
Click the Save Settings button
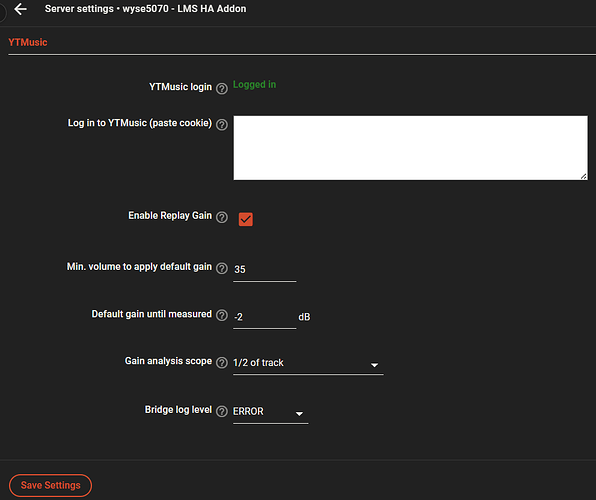pyautogui.click(x=51, y=485)
